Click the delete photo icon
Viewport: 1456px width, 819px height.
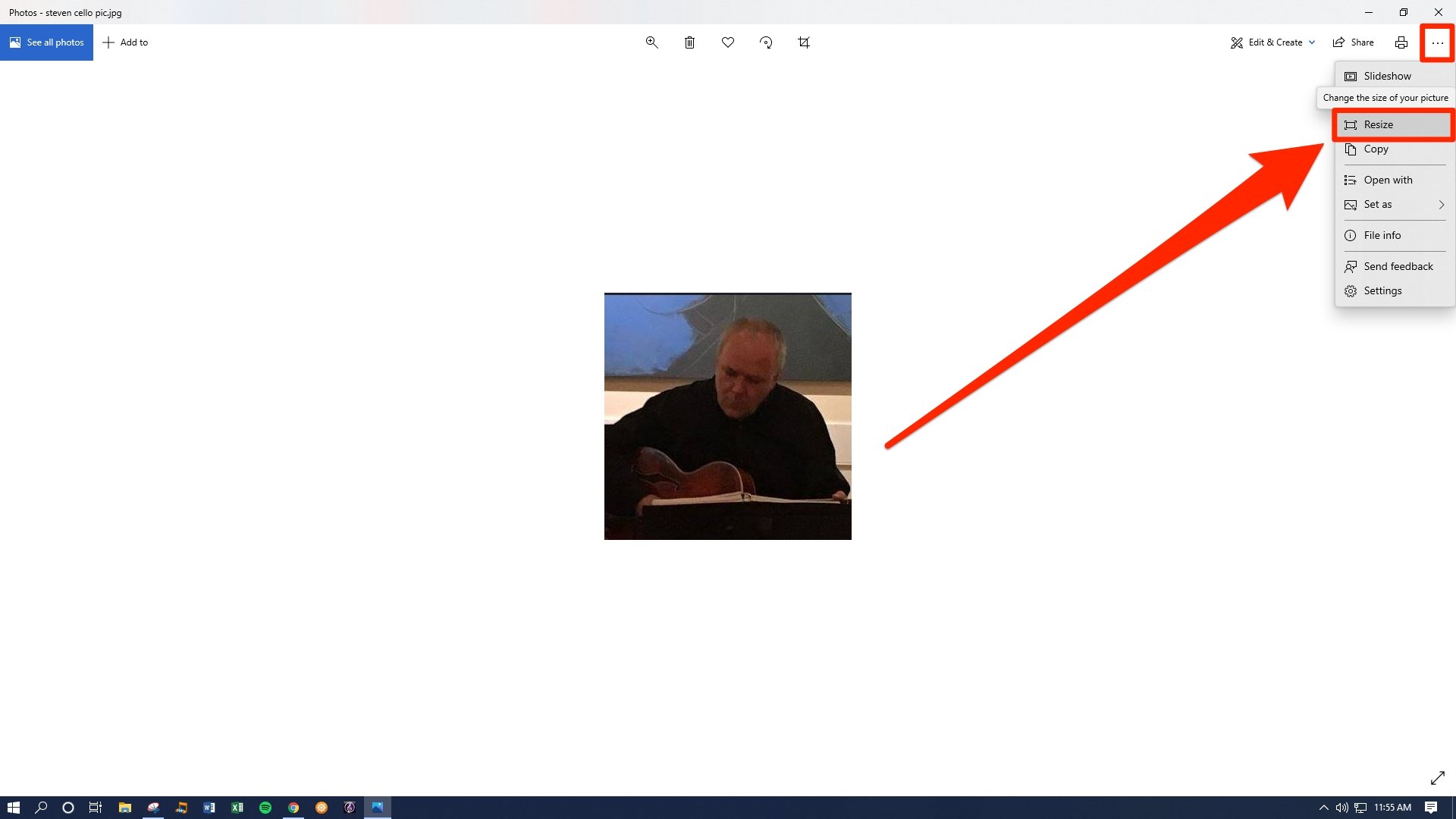689,42
